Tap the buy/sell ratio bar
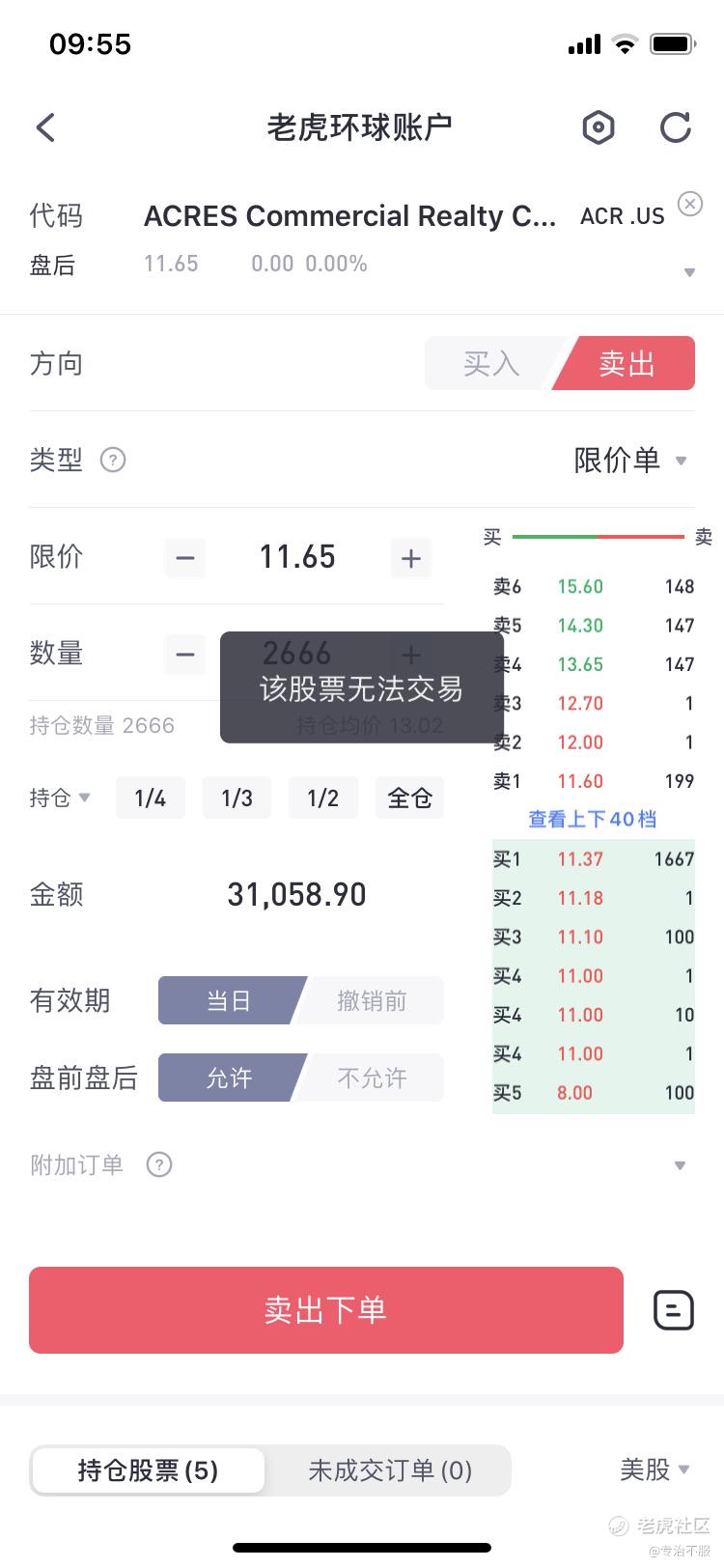Screen dimensions: 724x1568 [x=599, y=536]
